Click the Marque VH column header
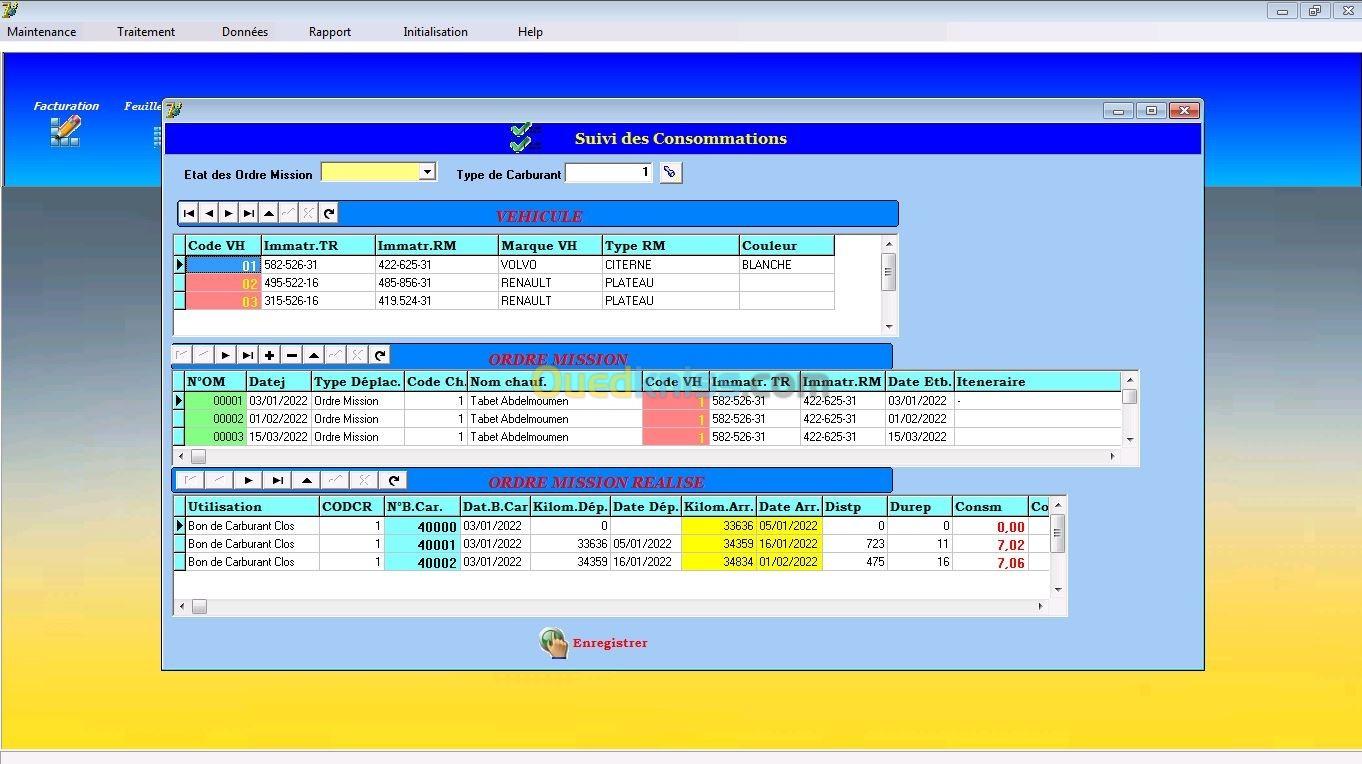This screenshot has height=764, width=1362. point(550,246)
